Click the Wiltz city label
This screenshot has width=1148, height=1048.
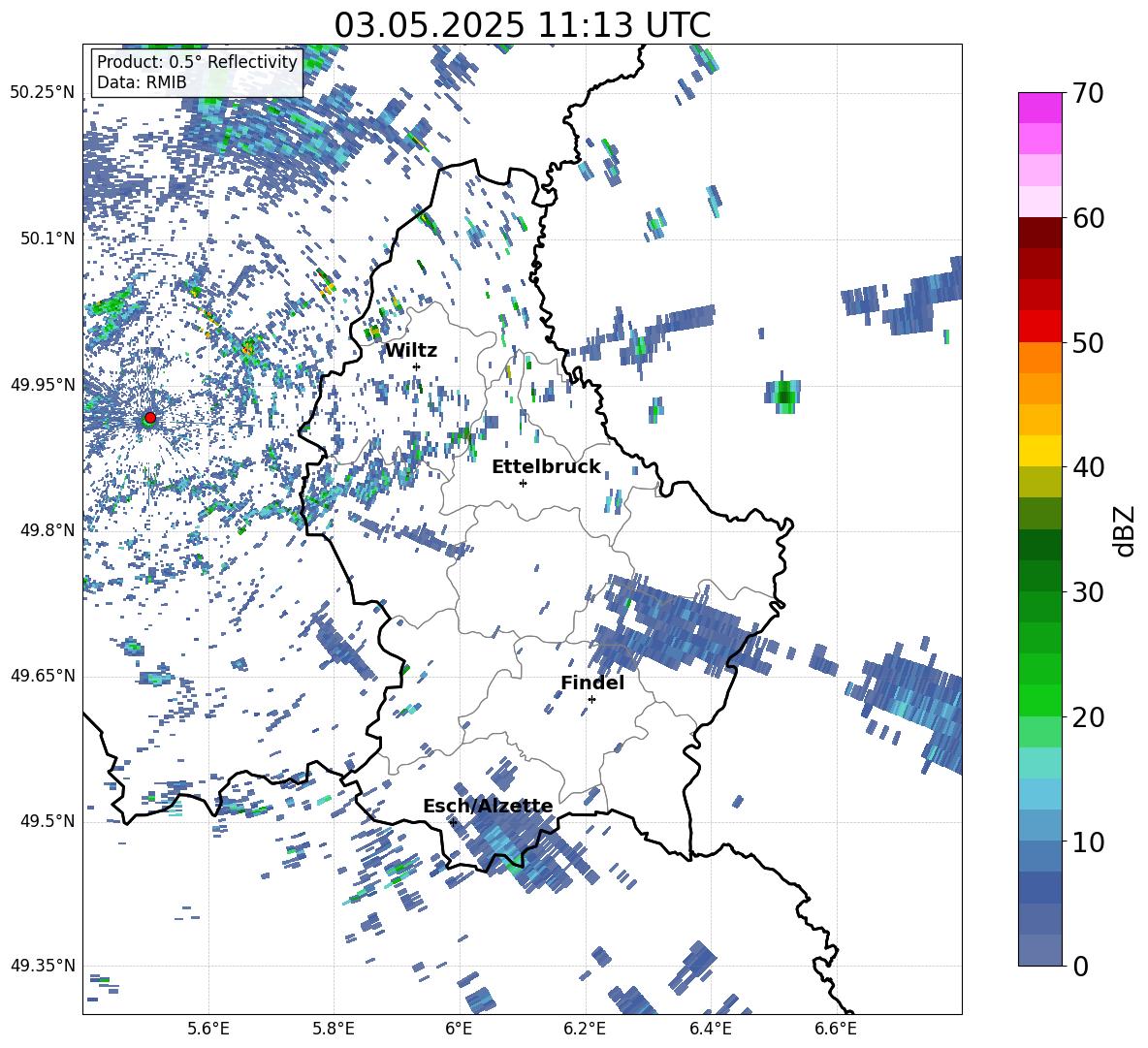(411, 351)
